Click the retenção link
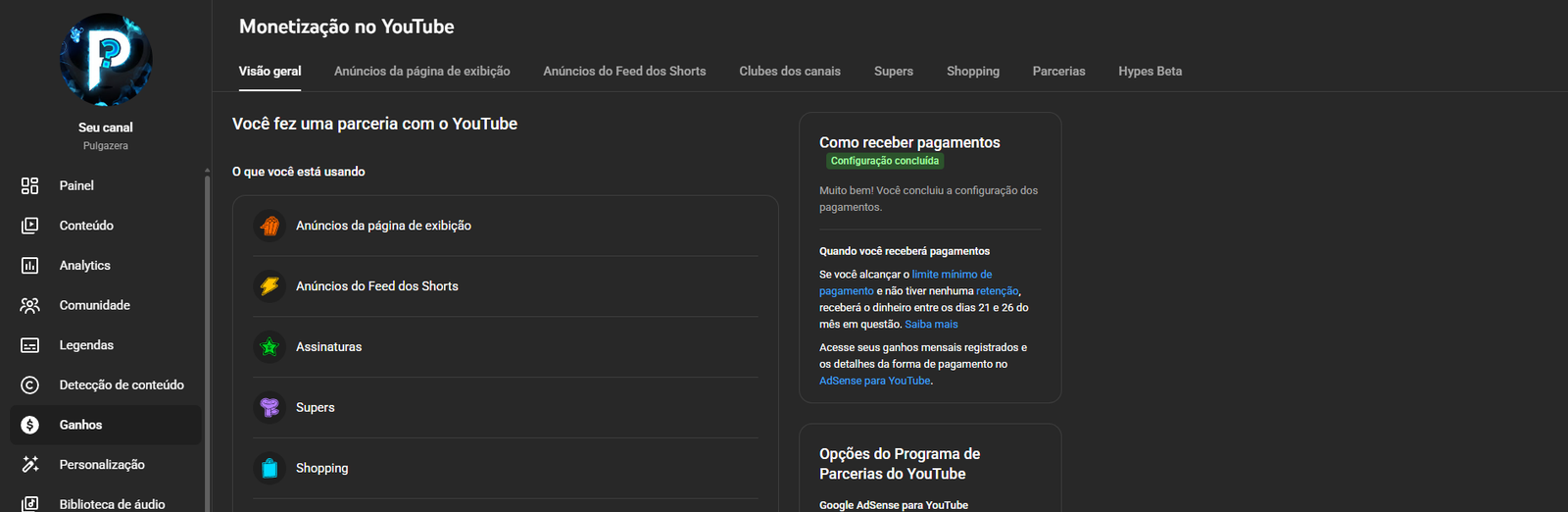 (x=997, y=291)
